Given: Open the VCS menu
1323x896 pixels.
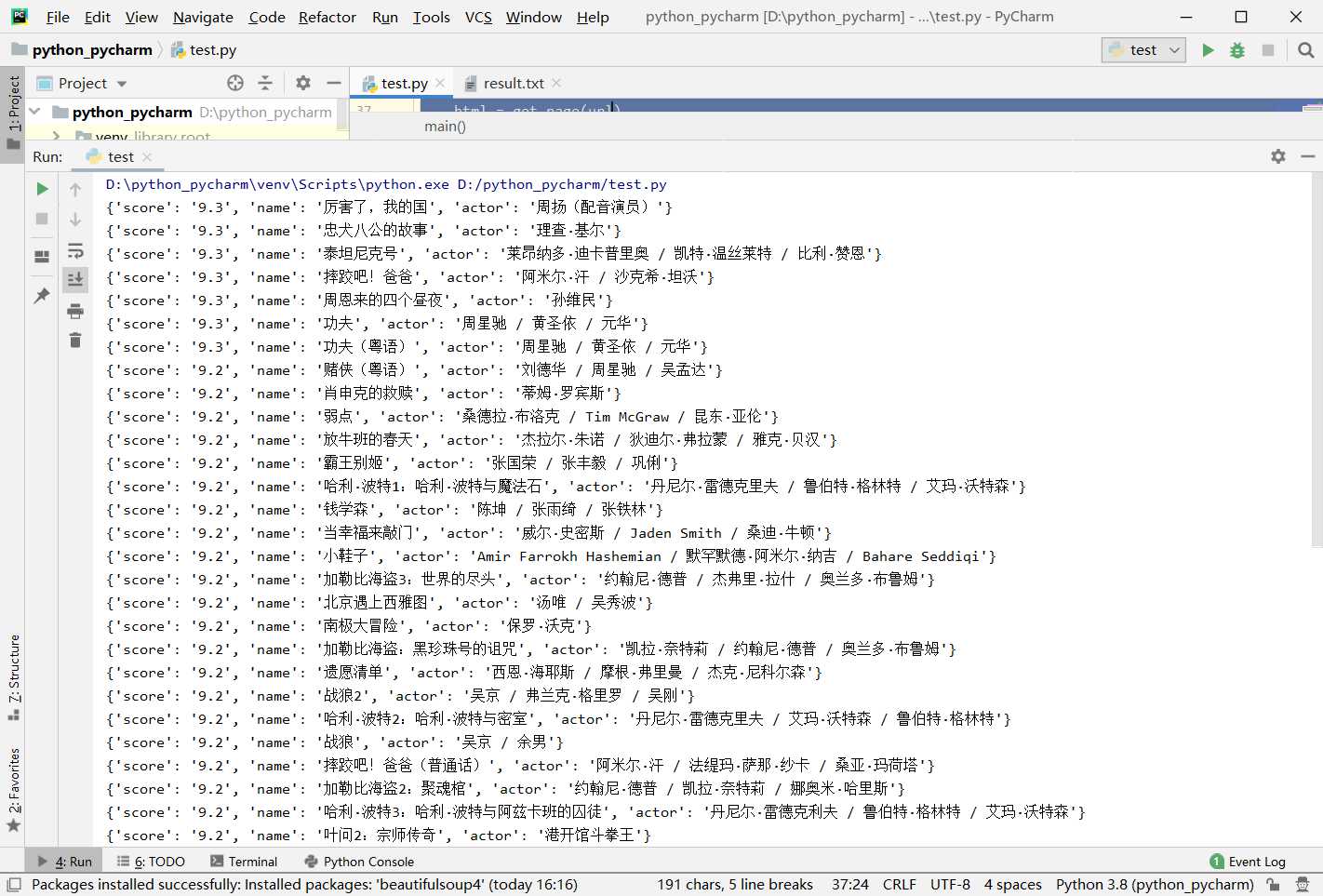Looking at the screenshot, I should [x=478, y=17].
